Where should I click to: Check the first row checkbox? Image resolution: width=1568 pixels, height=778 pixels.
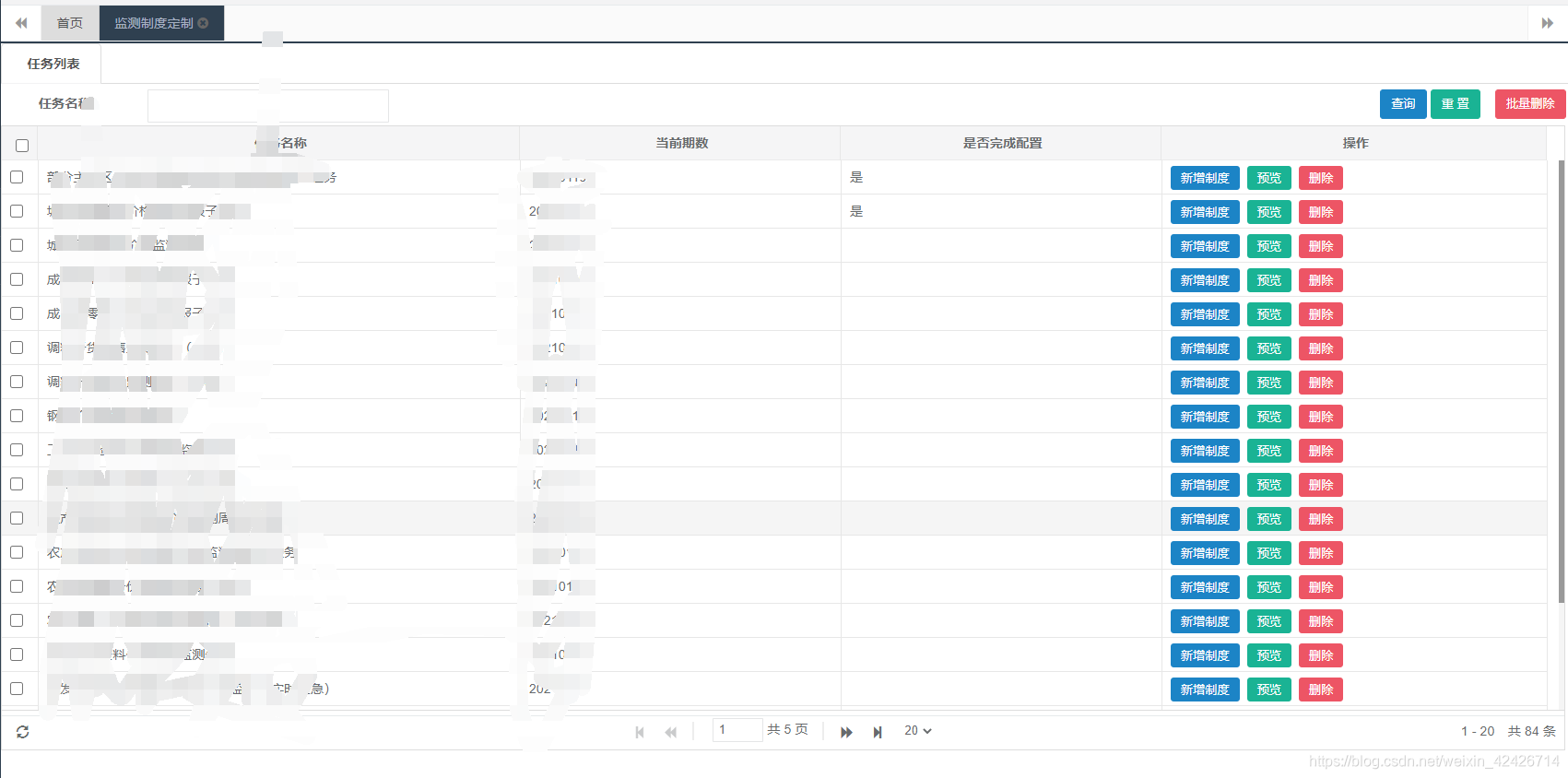(17, 177)
